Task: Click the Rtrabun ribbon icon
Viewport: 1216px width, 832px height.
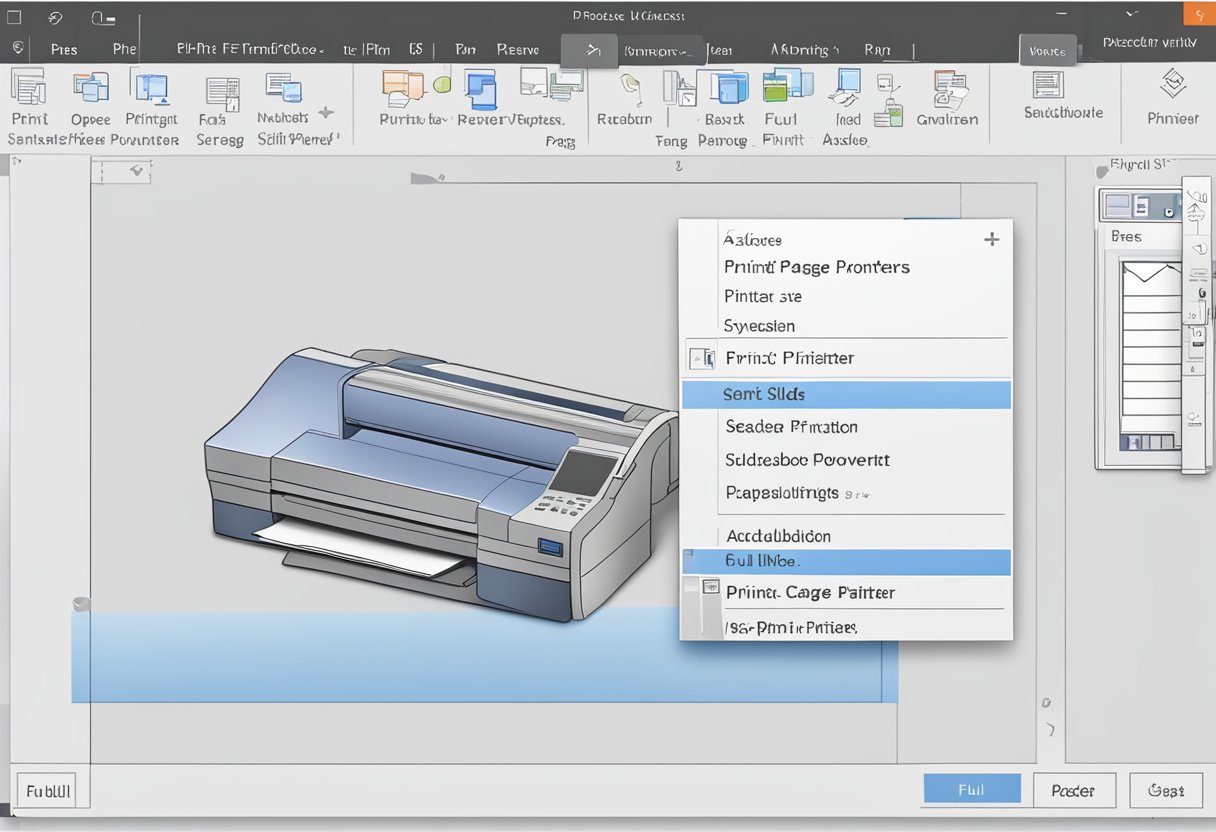Action: pos(630,90)
